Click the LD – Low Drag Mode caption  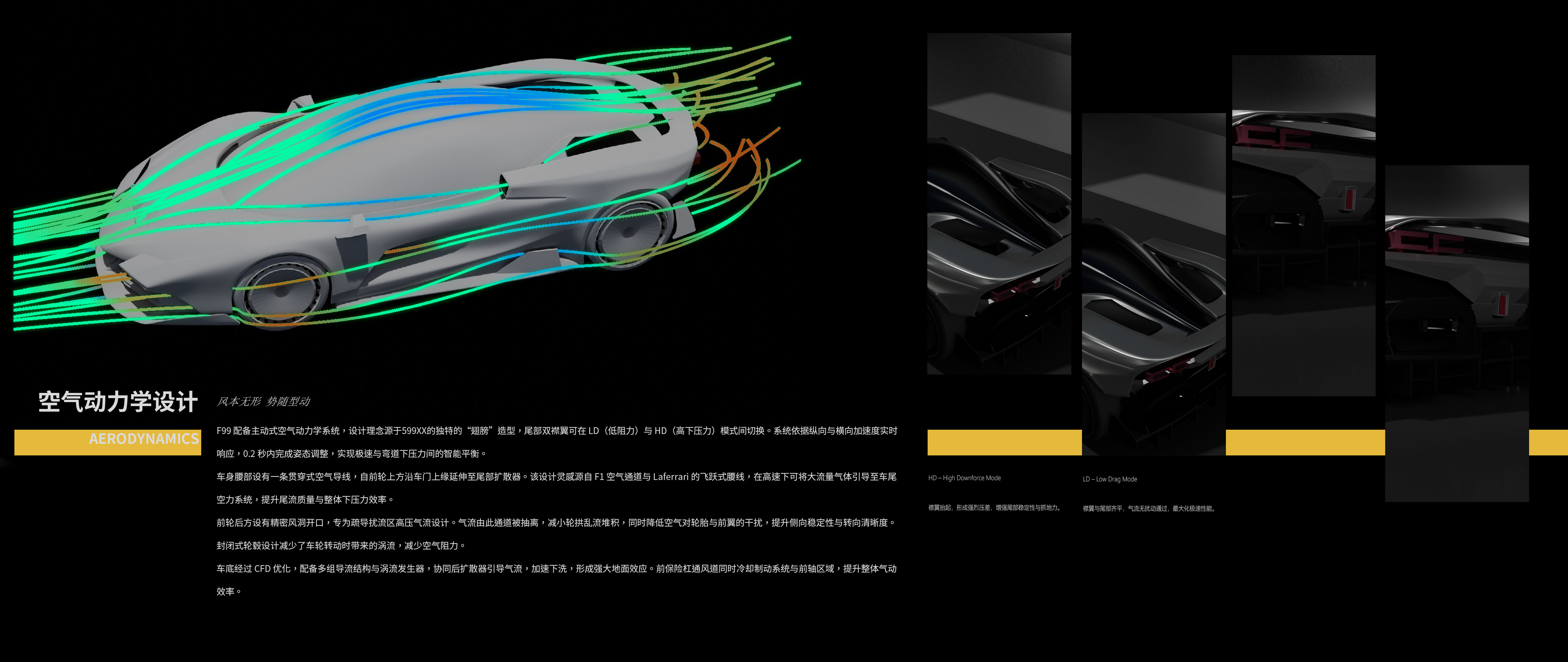[1110, 479]
